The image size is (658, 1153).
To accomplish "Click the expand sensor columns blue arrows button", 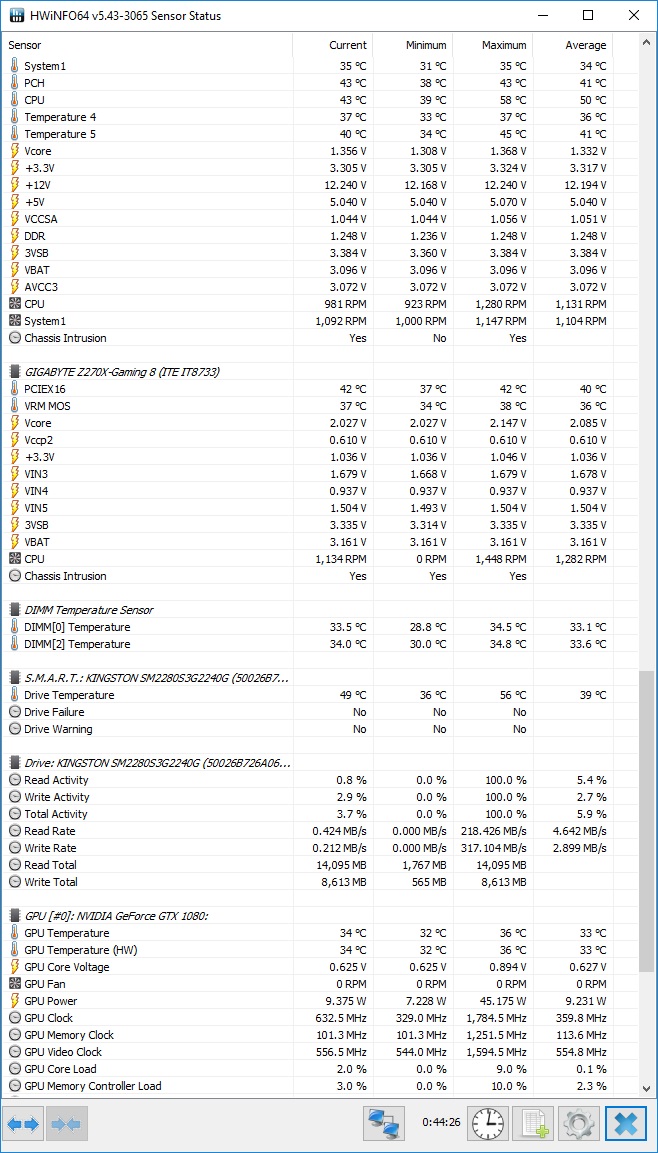I will [23, 1124].
